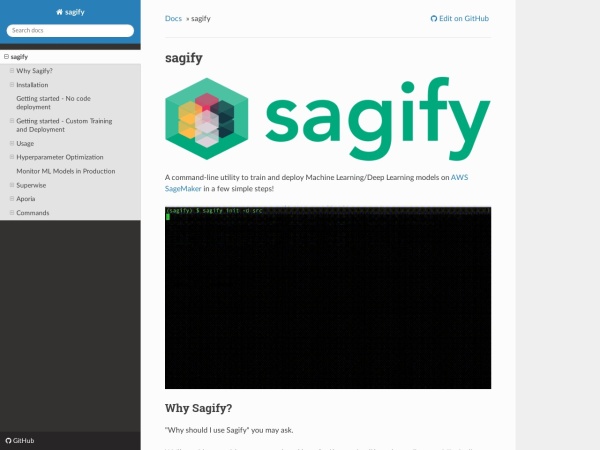Click the Why Sagify? heading

(199, 408)
